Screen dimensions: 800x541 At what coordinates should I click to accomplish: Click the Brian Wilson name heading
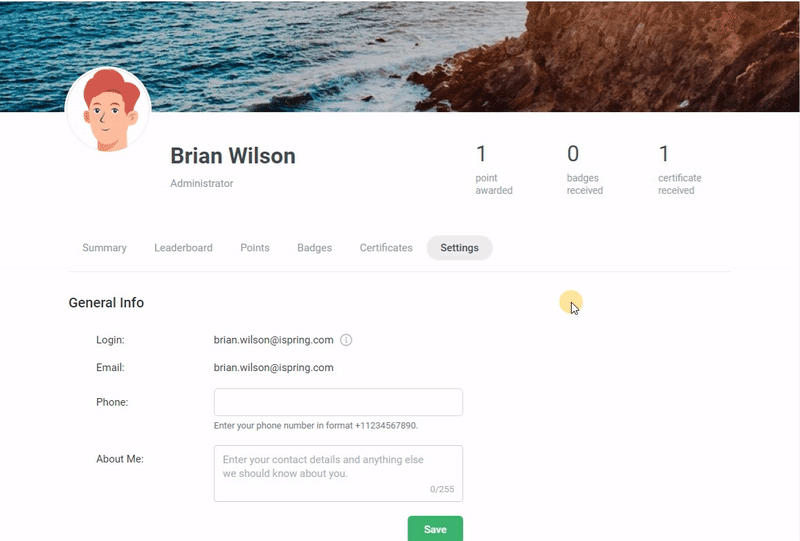click(x=233, y=156)
